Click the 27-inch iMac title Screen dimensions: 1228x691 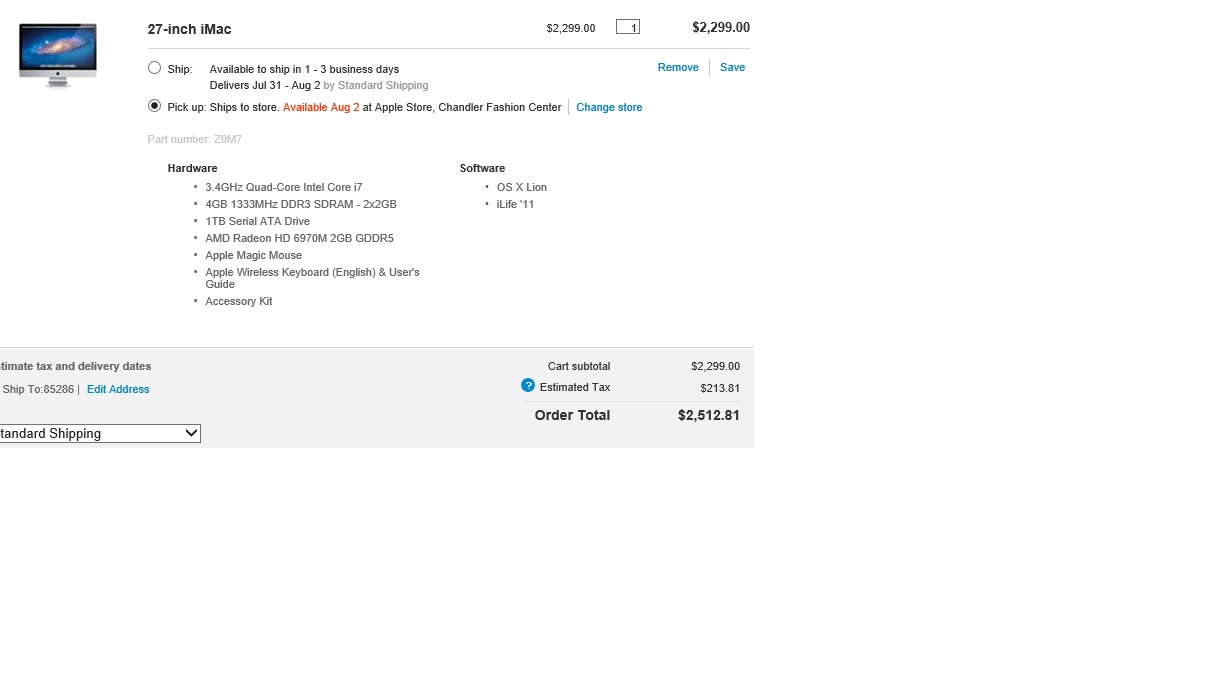pos(189,29)
